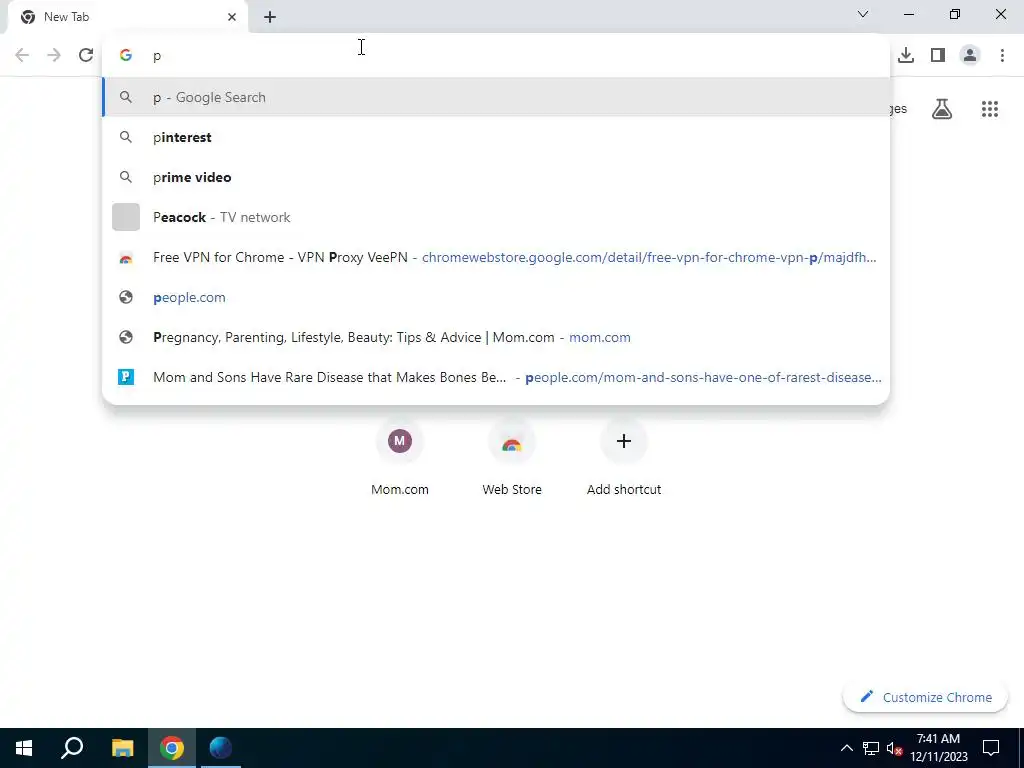Viewport: 1024px width, 768px height.
Task: Open the network status tray icon
Action: pyautogui.click(x=871, y=748)
